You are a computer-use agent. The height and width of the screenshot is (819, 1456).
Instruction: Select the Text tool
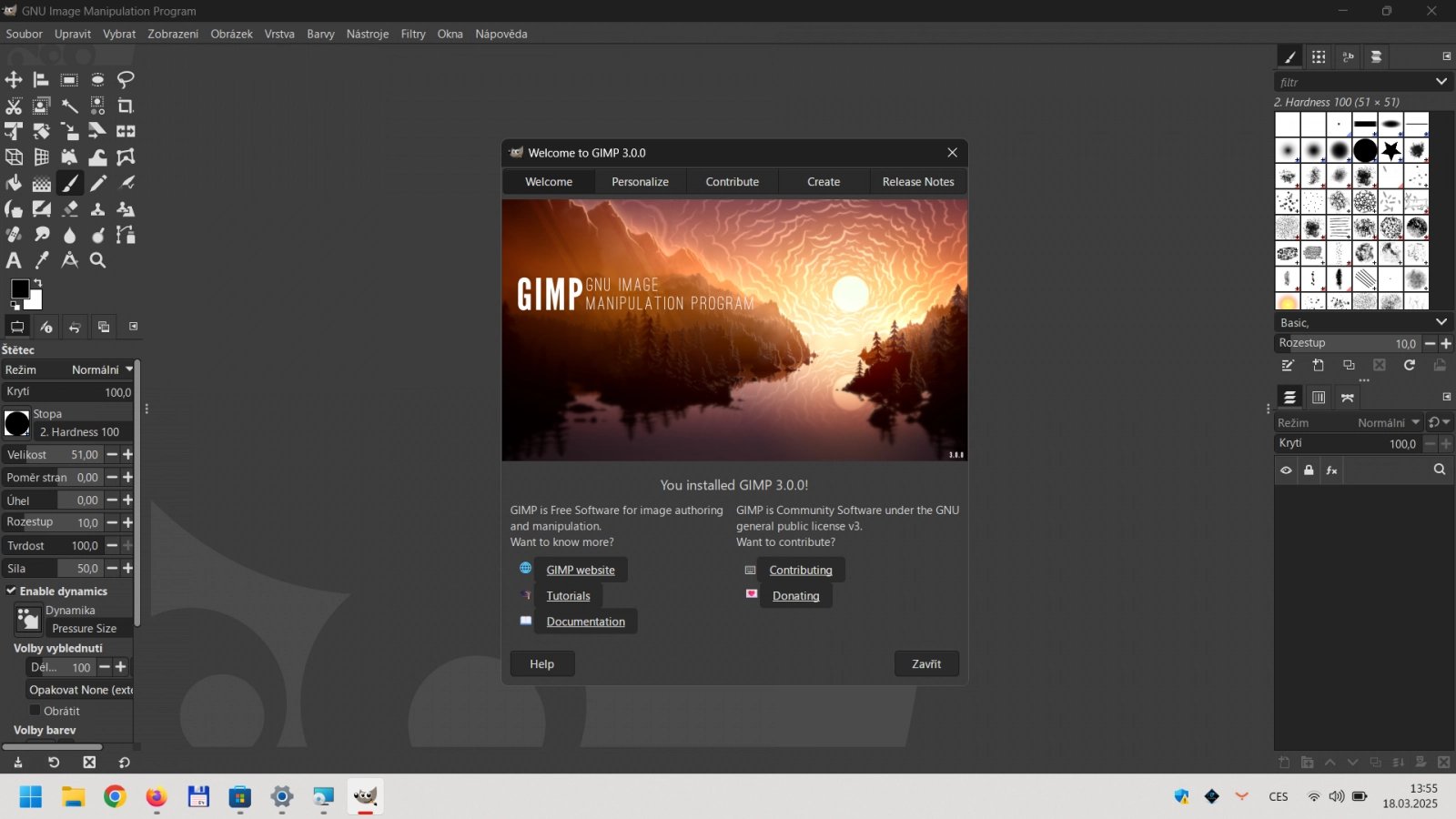pos(14,260)
